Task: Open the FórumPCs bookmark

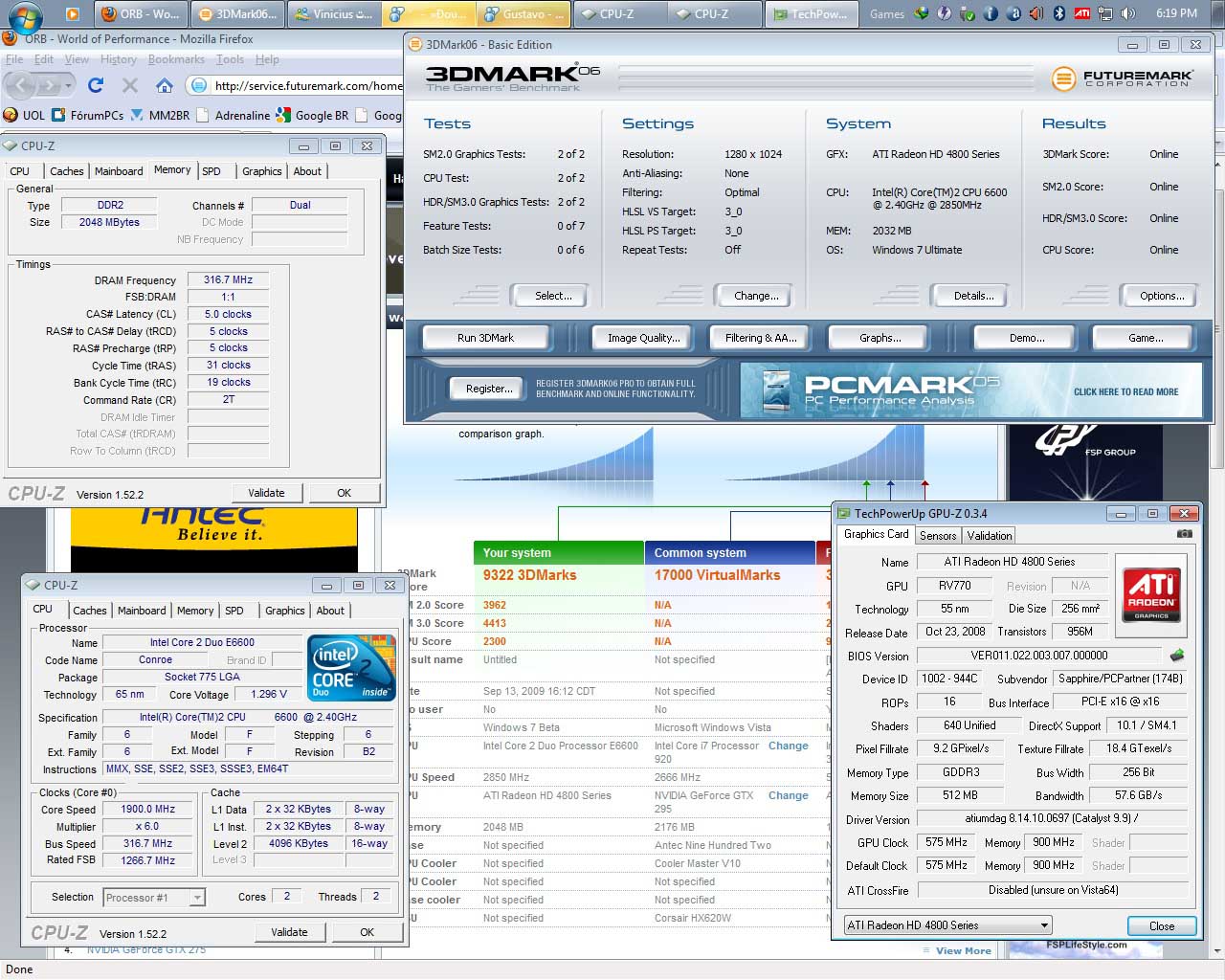Action: coord(88,115)
